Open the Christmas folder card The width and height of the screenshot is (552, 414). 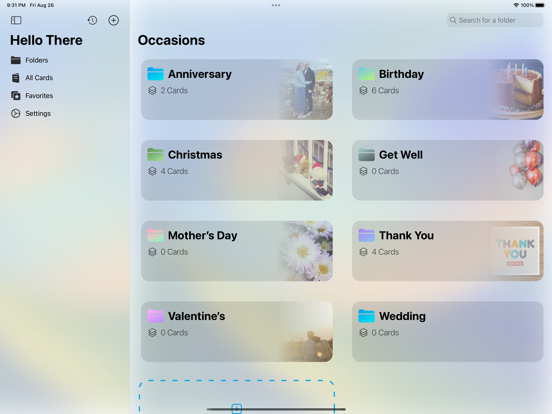(x=237, y=170)
